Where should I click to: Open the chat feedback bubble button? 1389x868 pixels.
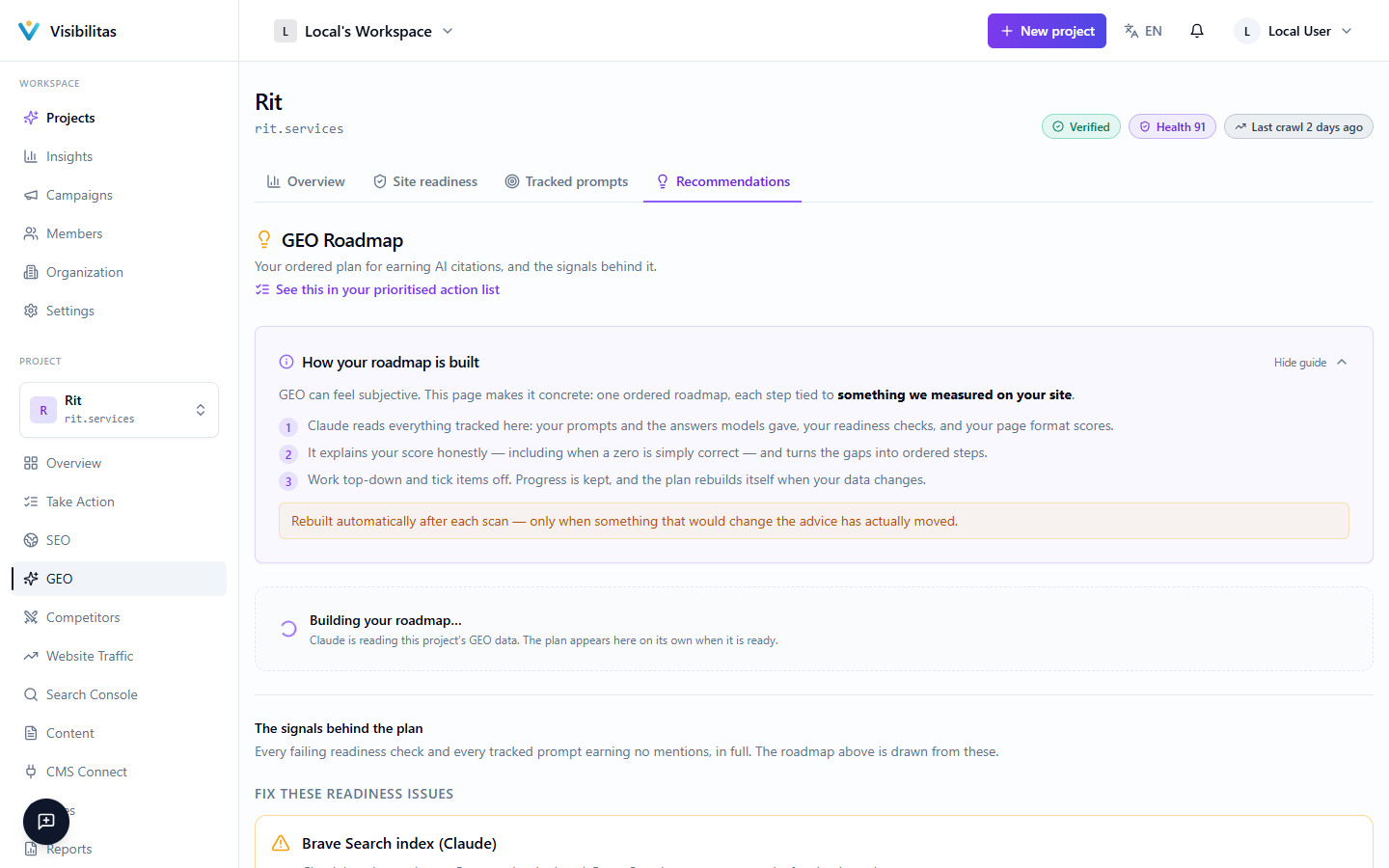tap(46, 822)
